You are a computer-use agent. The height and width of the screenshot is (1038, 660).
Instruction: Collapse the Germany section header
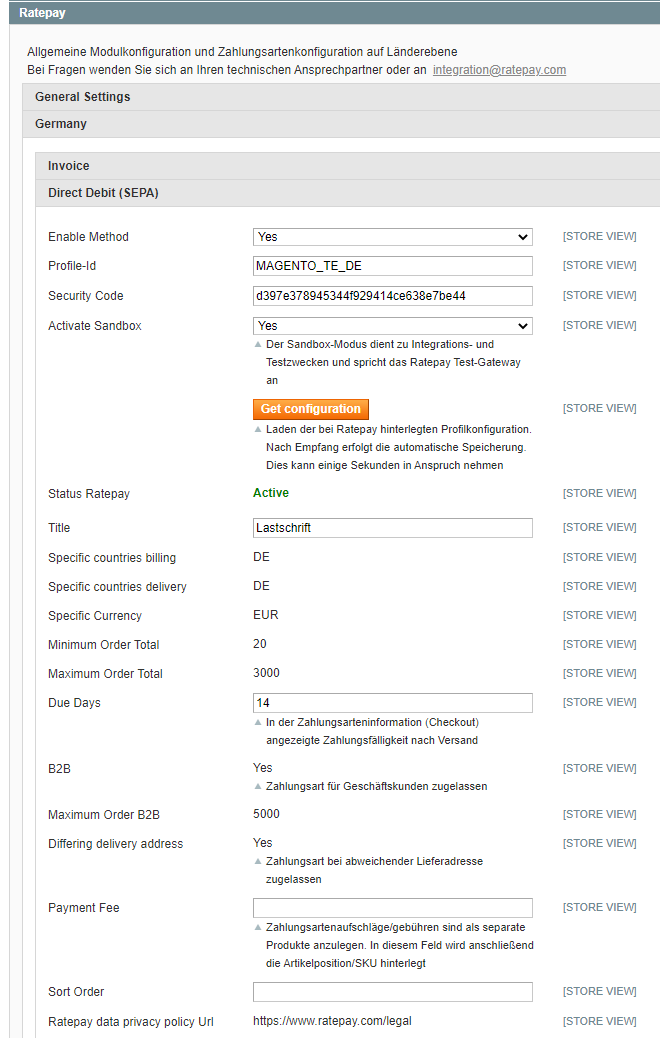pos(61,124)
